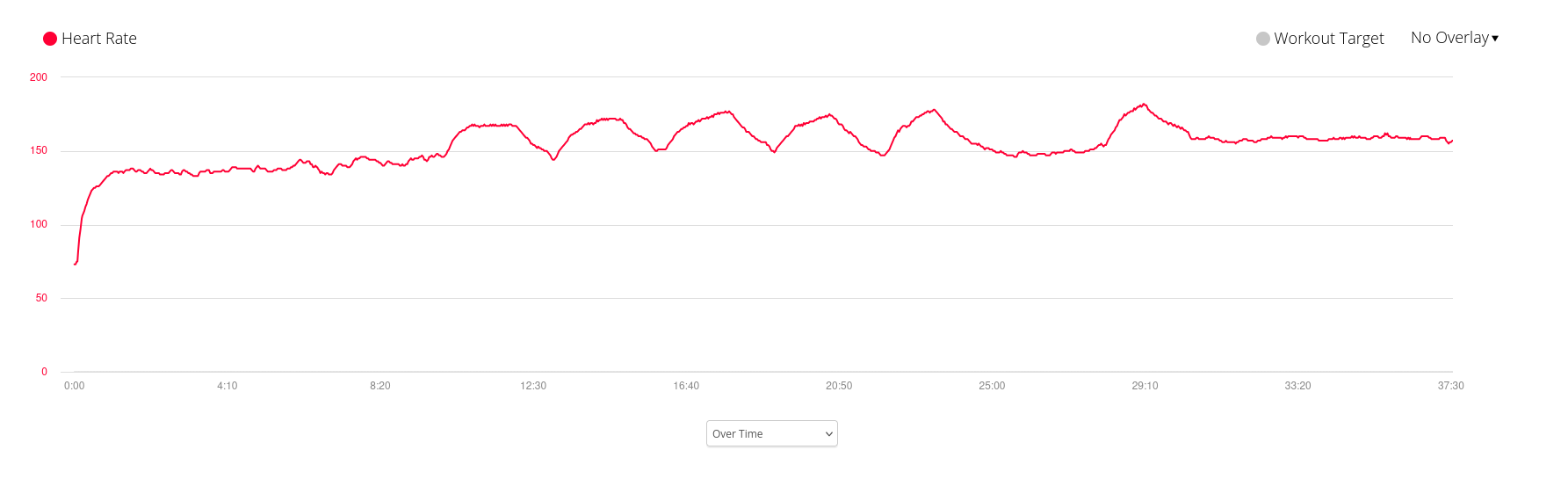
Task: Toggle the Workout Target series label
Action: (1329, 39)
